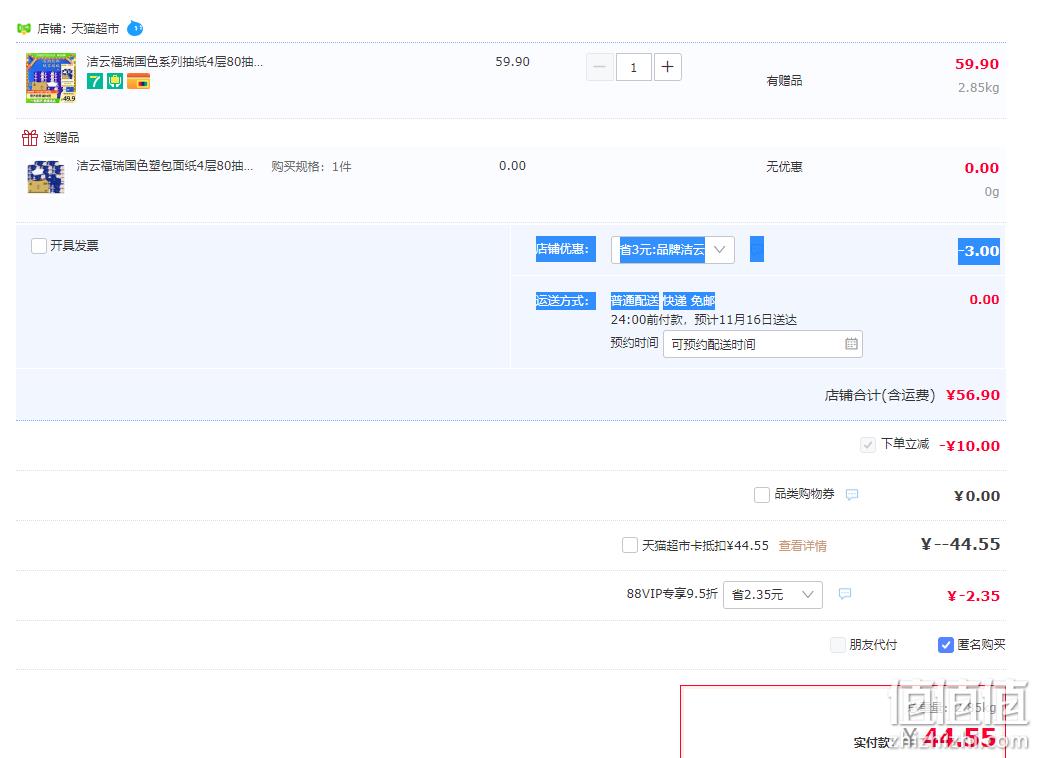Open the 88VIP 省2.35元 dropdown
This screenshot has height=758, width=1038.
coord(773,594)
